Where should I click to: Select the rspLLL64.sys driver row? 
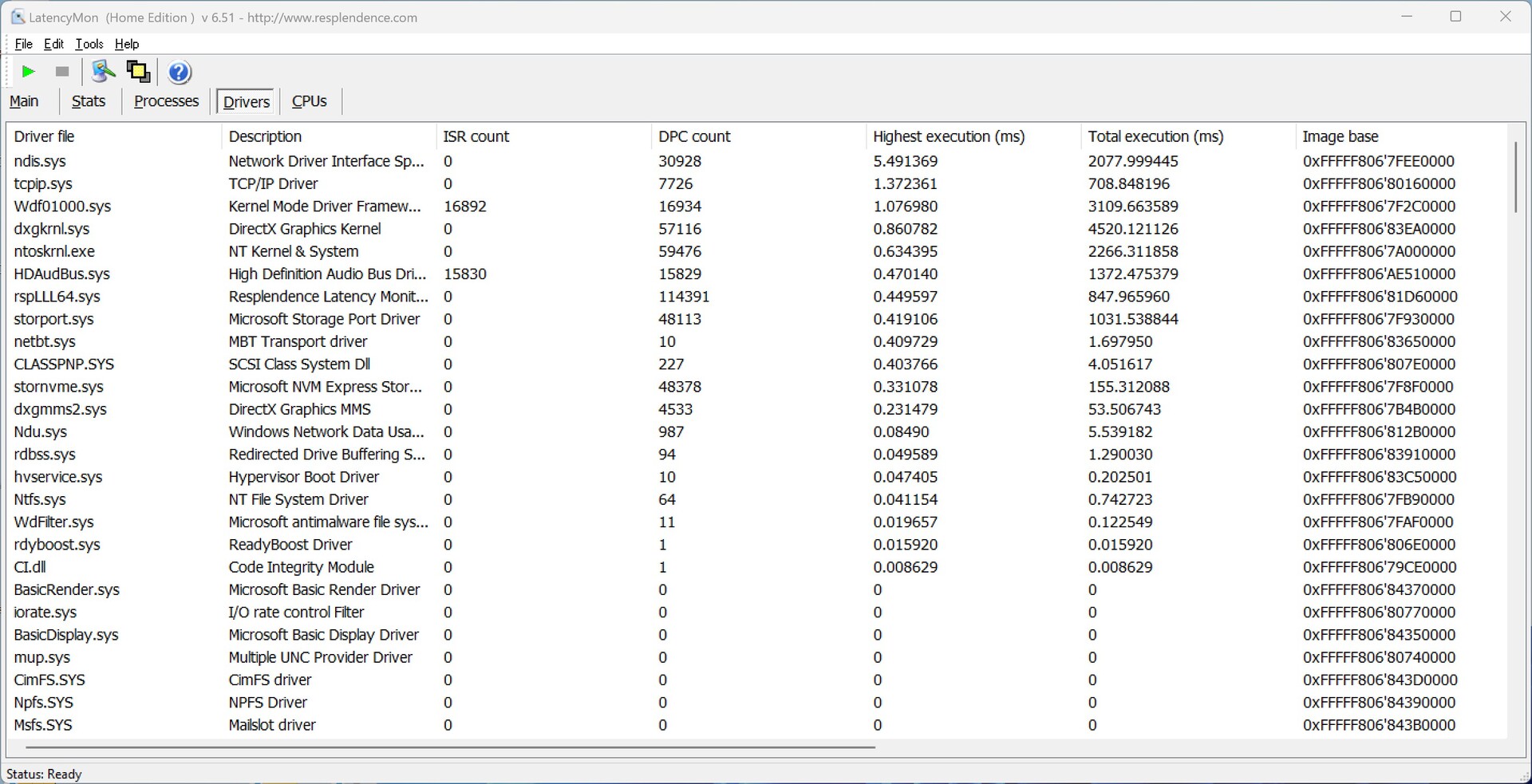tap(756, 297)
